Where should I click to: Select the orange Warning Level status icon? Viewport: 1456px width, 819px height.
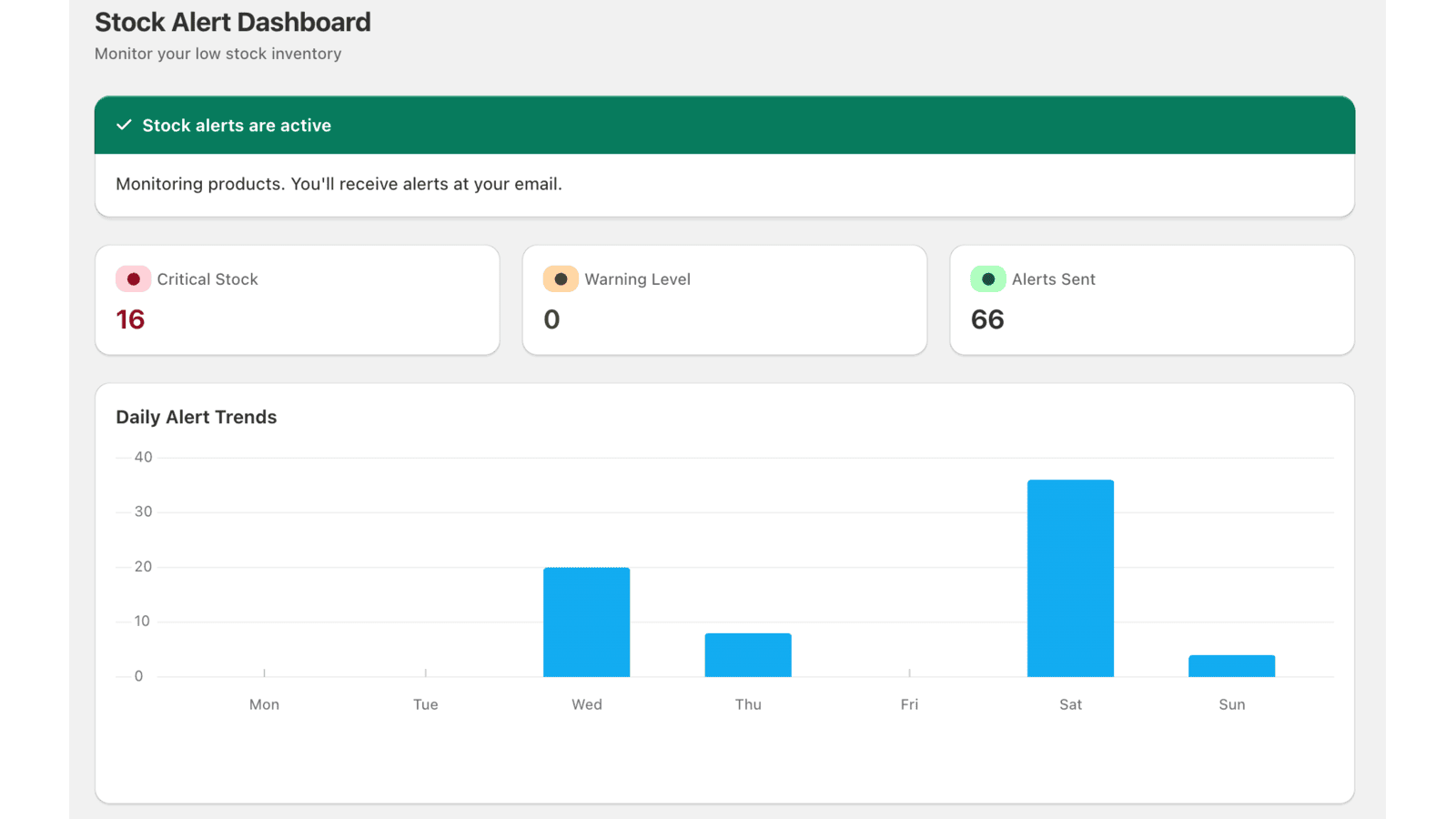tap(560, 278)
